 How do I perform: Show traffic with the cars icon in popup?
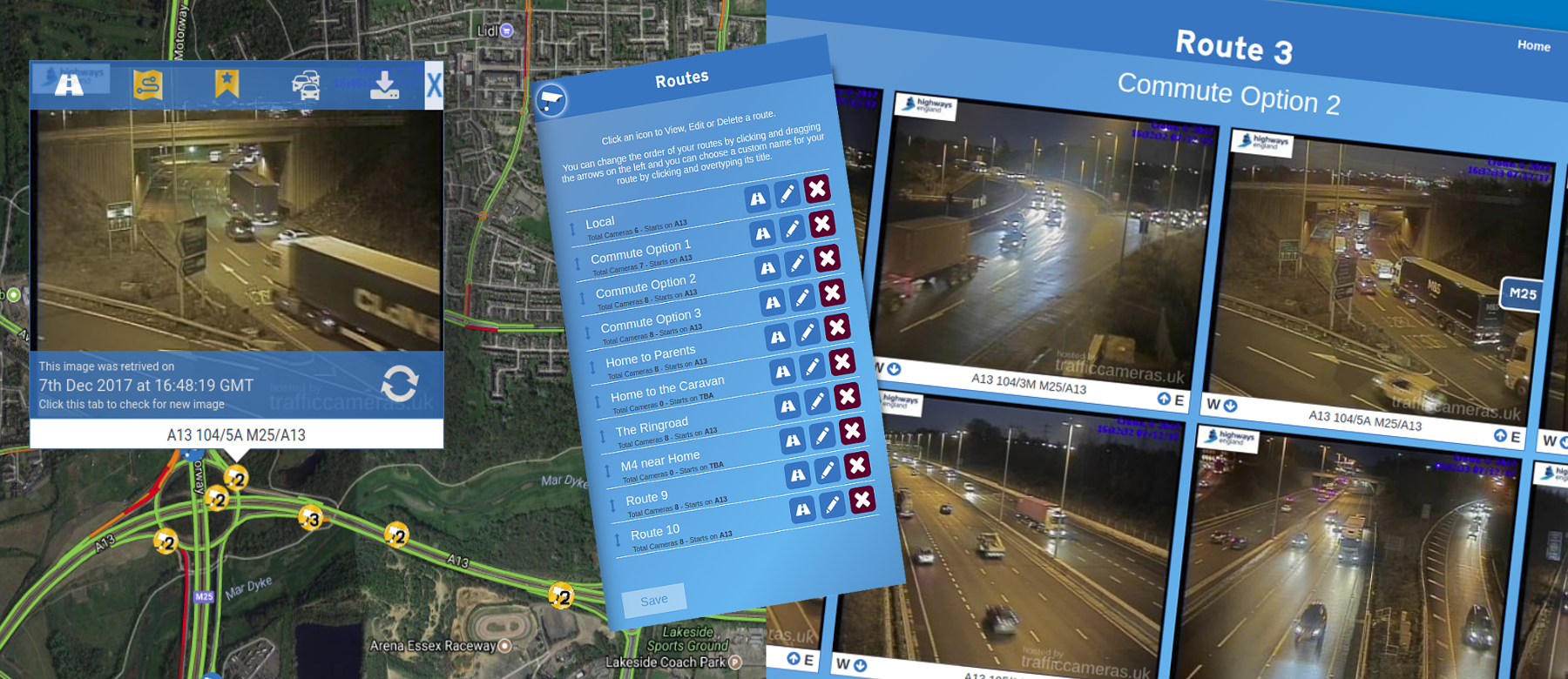pyautogui.click(x=305, y=85)
